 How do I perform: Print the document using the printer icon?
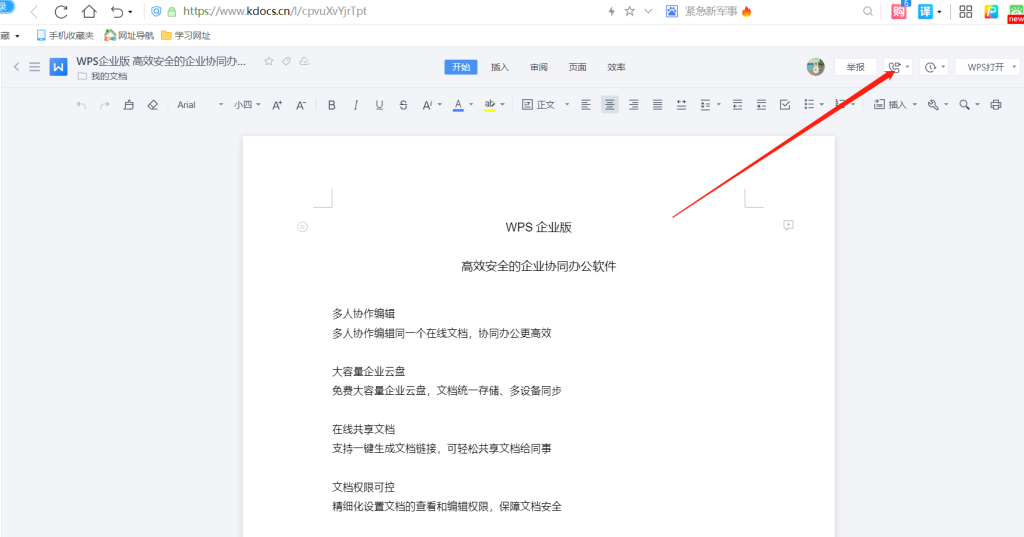(996, 105)
